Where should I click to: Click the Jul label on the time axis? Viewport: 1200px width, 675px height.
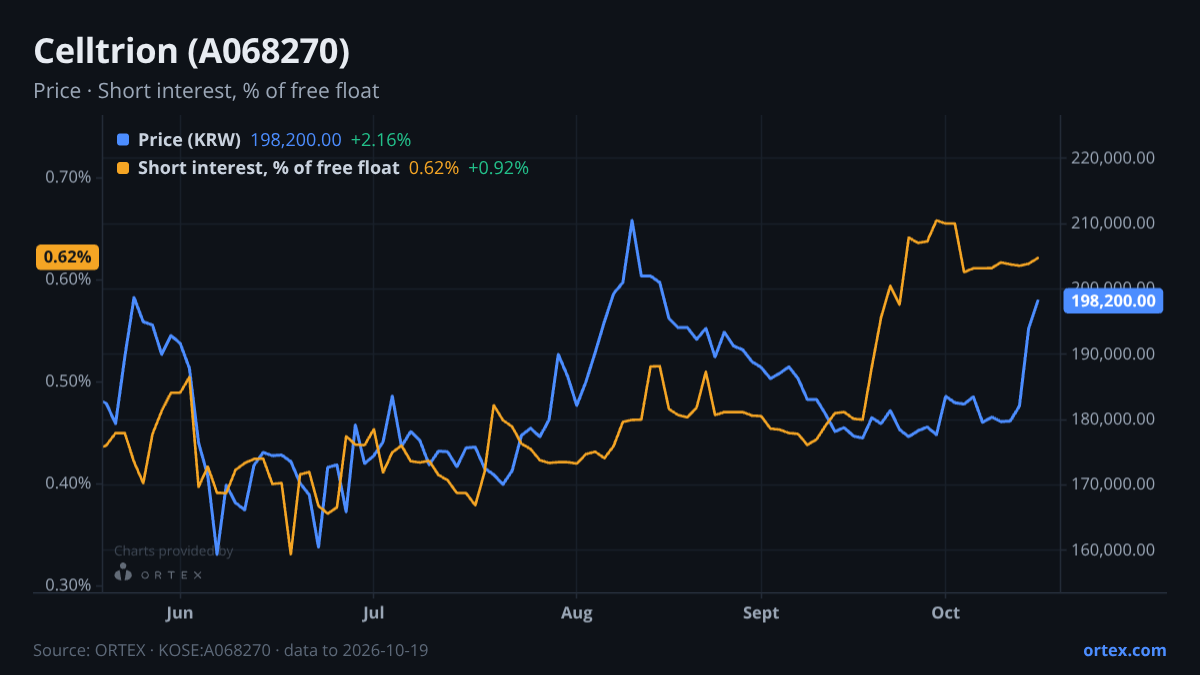point(373,612)
